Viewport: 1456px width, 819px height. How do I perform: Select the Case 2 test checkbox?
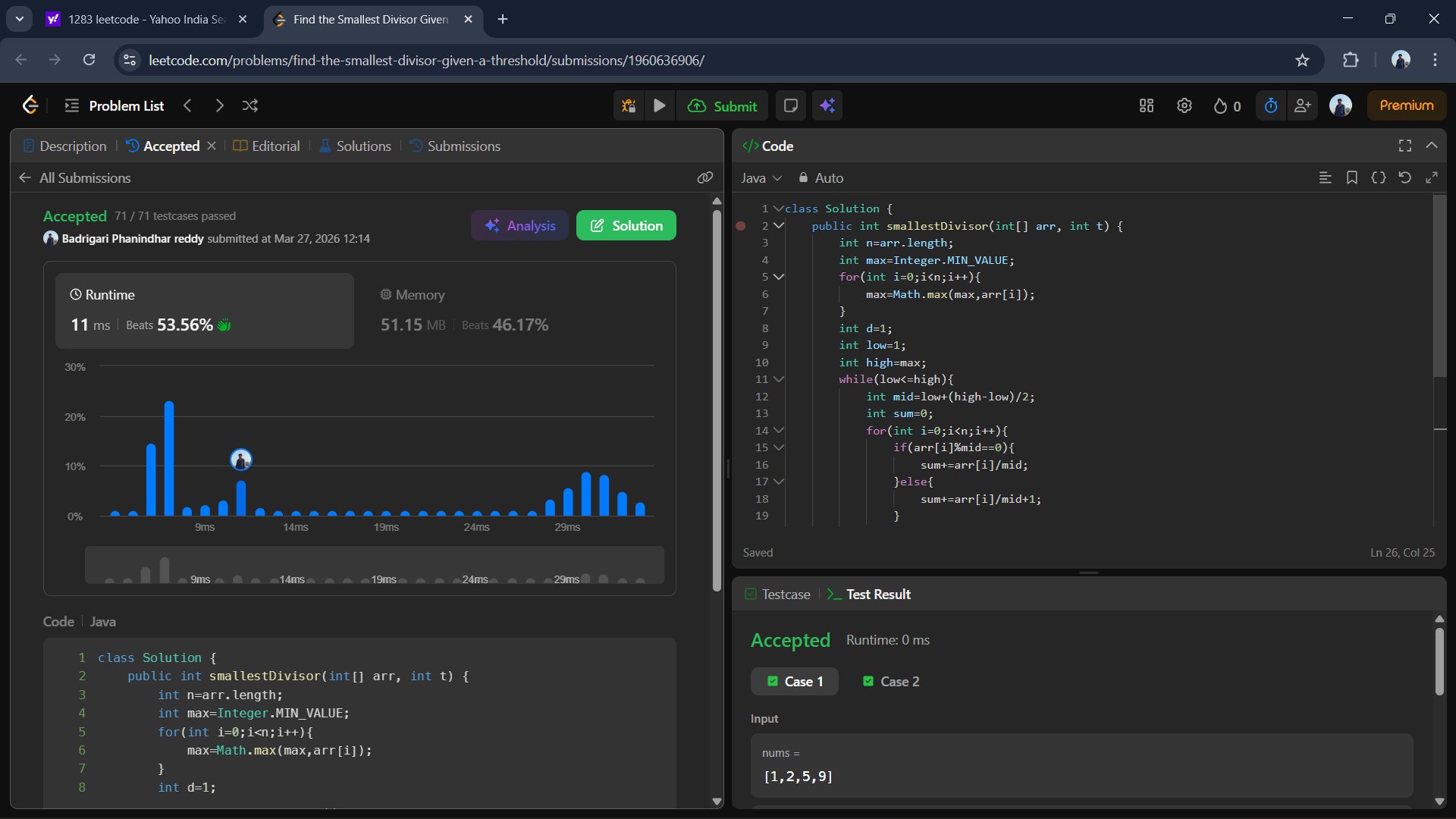tap(868, 681)
